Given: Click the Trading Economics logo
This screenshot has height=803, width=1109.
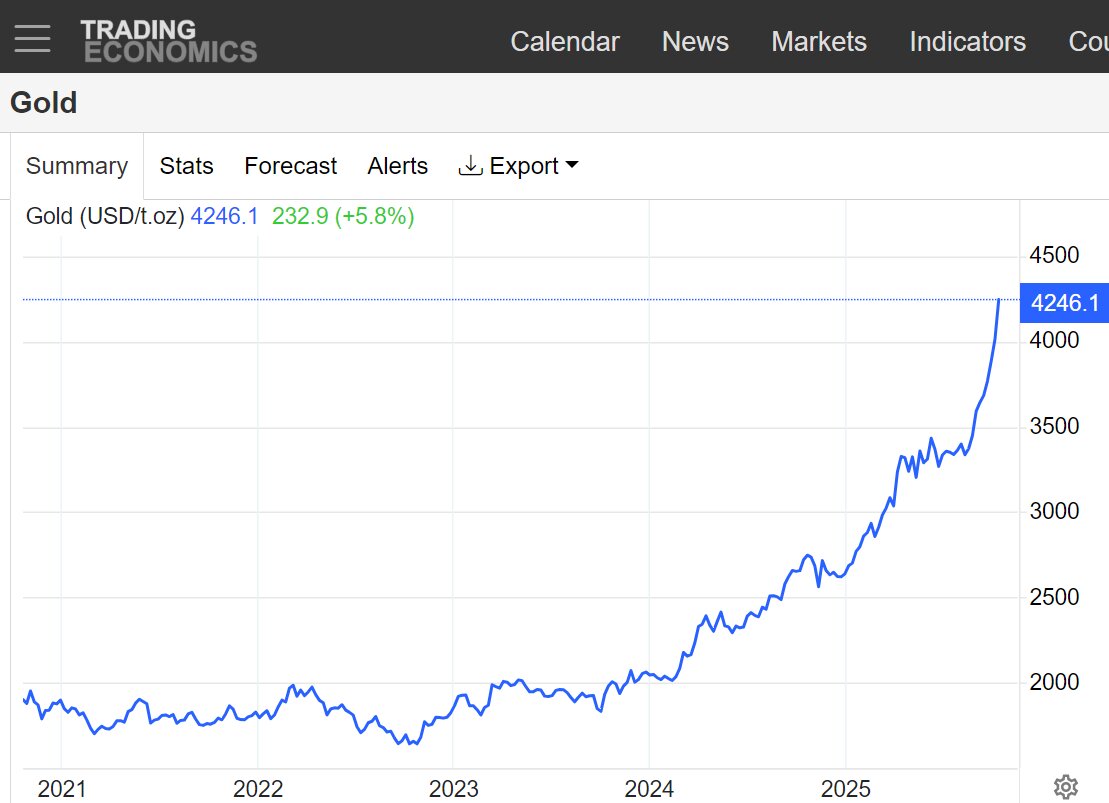Looking at the screenshot, I should pyautogui.click(x=168, y=41).
